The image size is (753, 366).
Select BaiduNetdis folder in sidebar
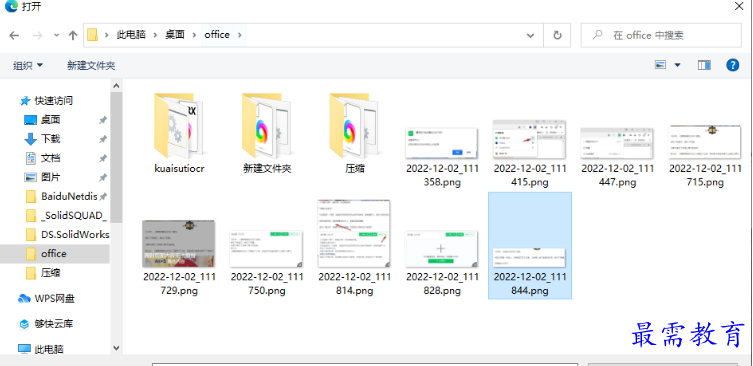point(69,196)
